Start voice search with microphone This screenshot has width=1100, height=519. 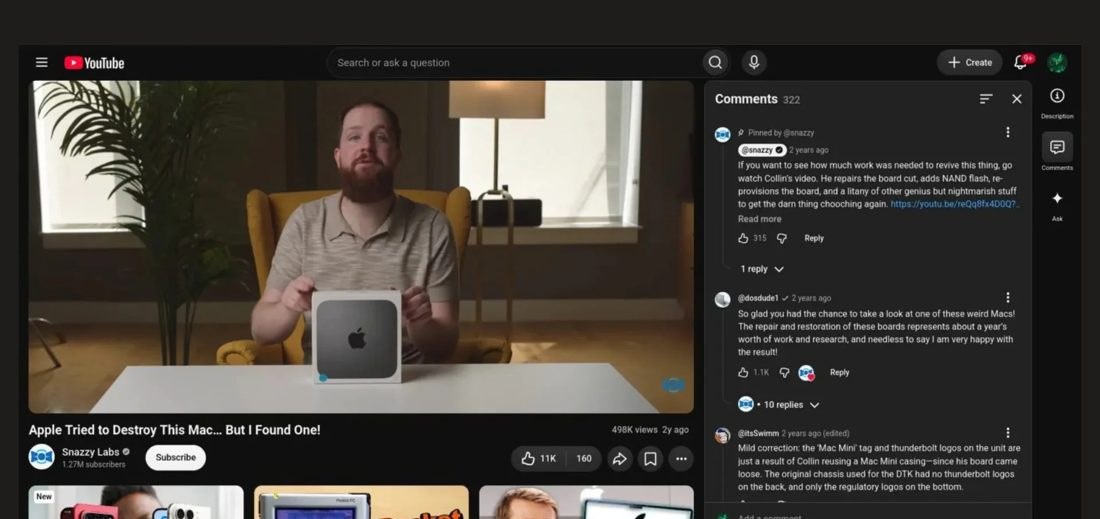pos(753,62)
